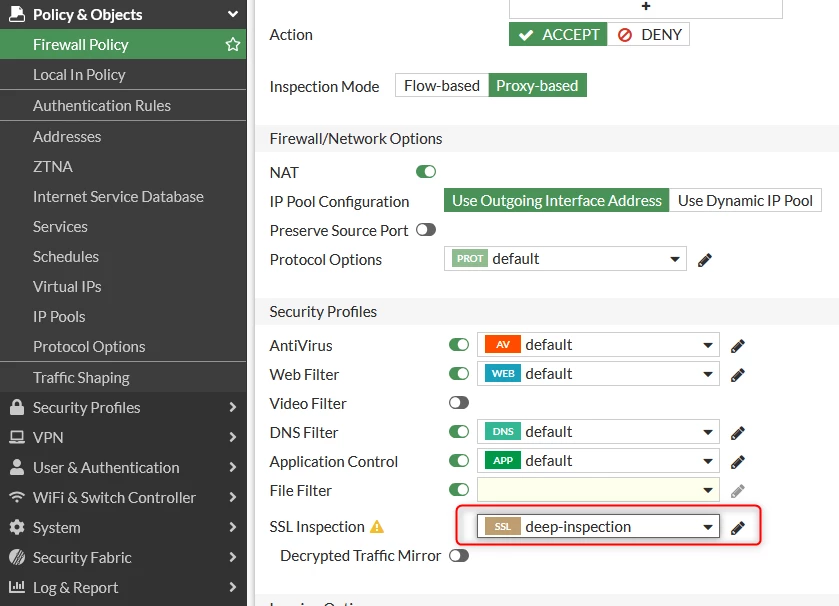
Task: Select Flow-based inspection mode
Action: 442,86
